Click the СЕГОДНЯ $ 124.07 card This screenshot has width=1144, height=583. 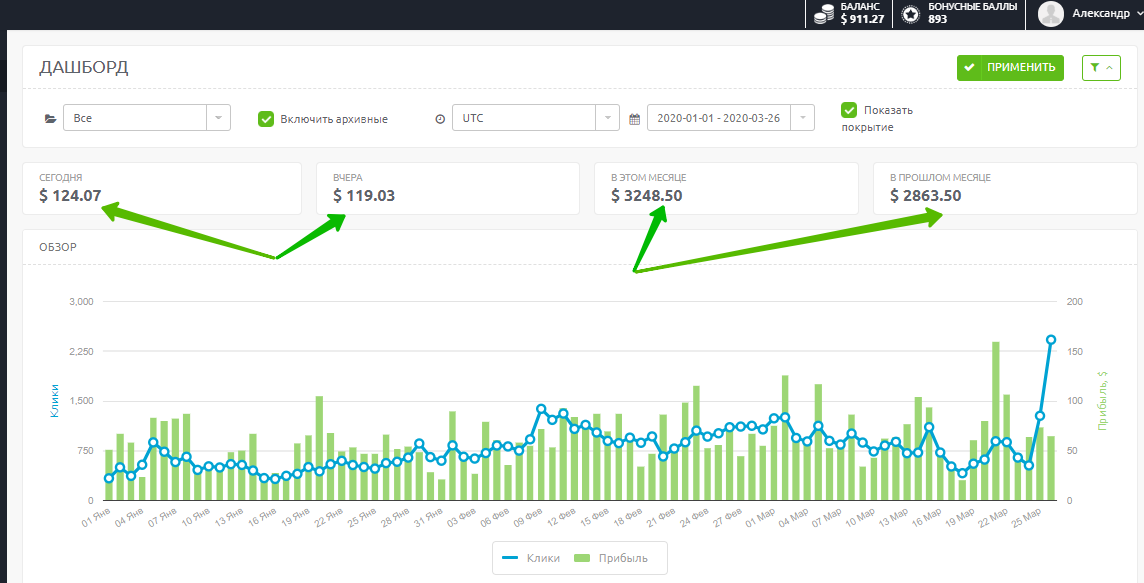point(162,188)
